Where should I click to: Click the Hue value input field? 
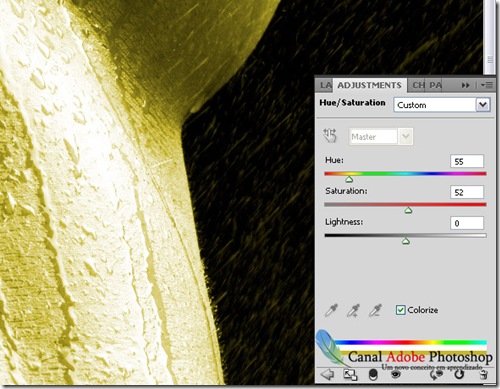pyautogui.click(x=467, y=161)
